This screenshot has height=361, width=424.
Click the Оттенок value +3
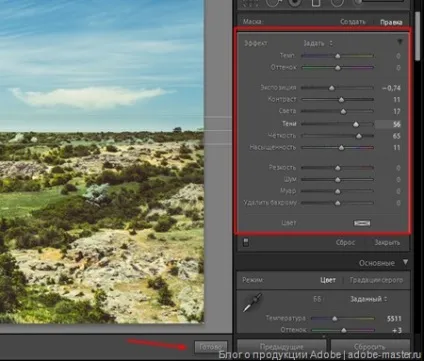pos(397,330)
